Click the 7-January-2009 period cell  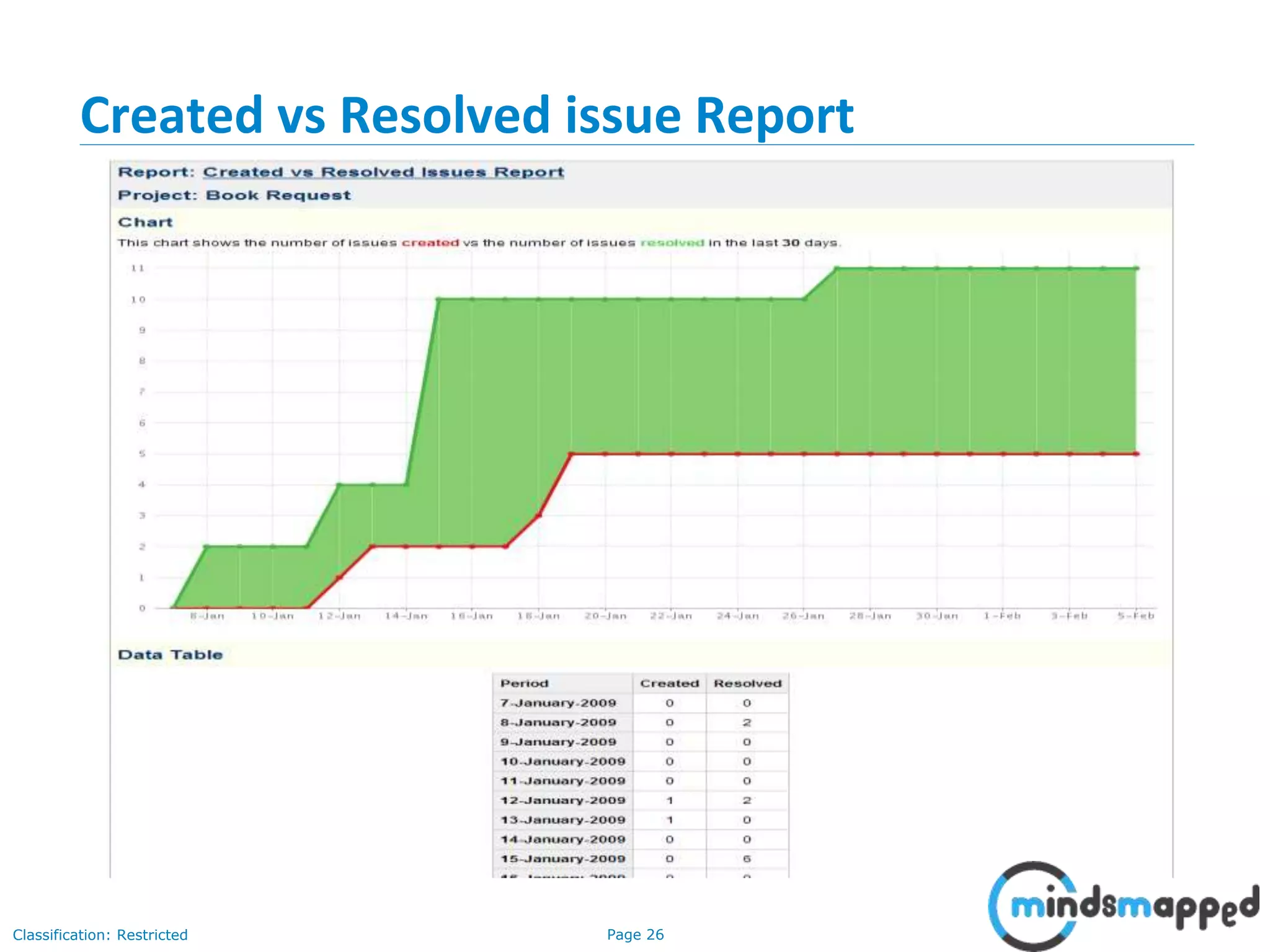(558, 703)
